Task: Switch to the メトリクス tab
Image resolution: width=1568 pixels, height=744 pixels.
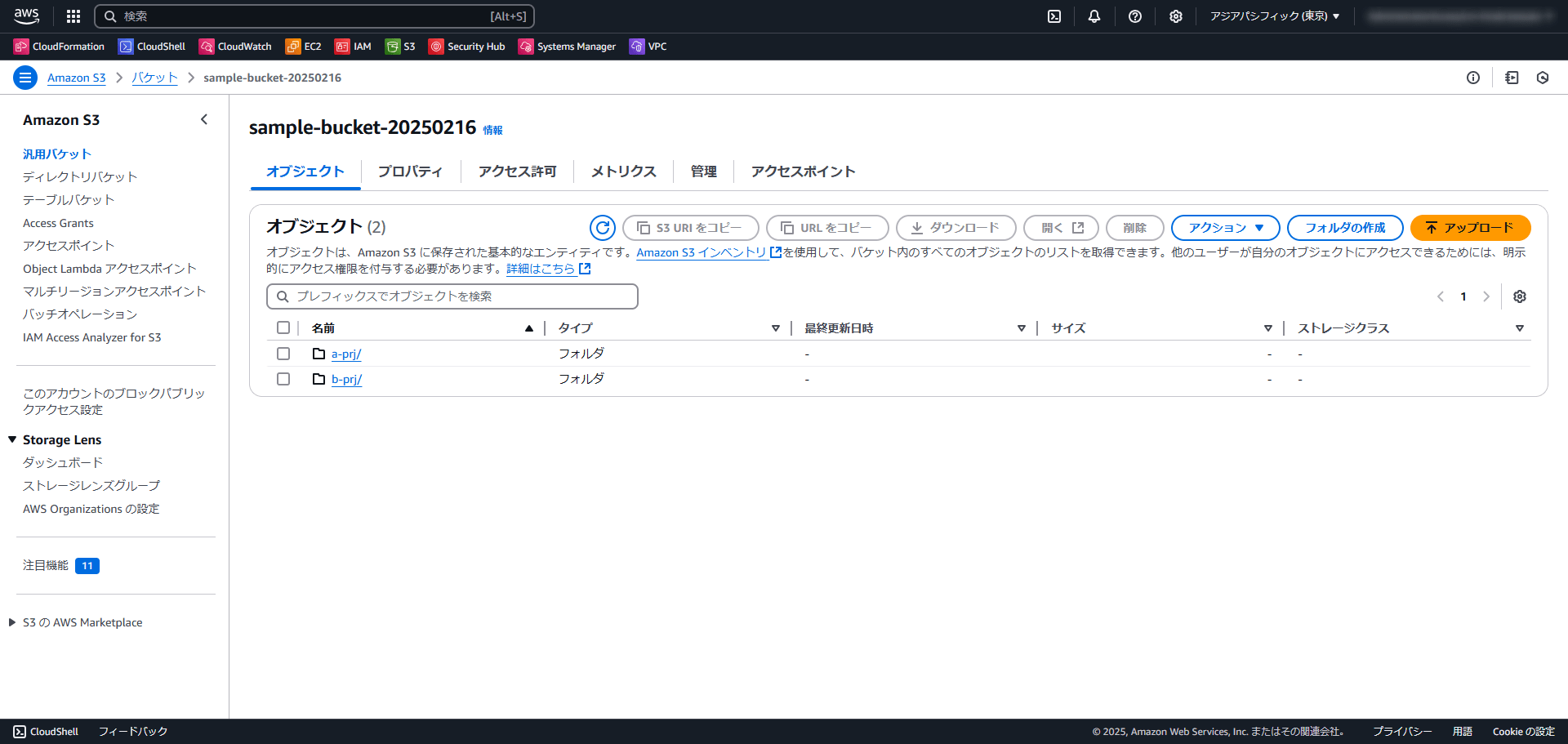Action: pyautogui.click(x=623, y=172)
